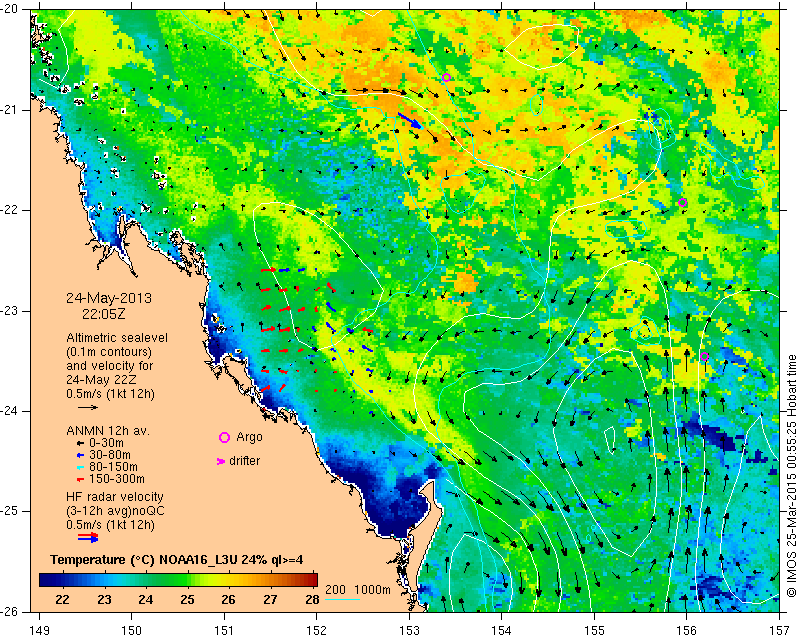Click the Argo float marker near 156E, 22S
The width and height of the screenshot is (800, 640).
(x=683, y=203)
